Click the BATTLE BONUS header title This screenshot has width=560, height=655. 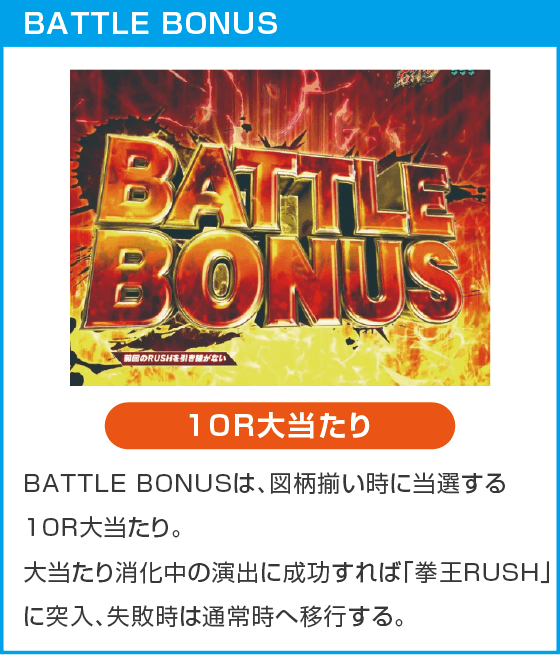tap(151, 23)
